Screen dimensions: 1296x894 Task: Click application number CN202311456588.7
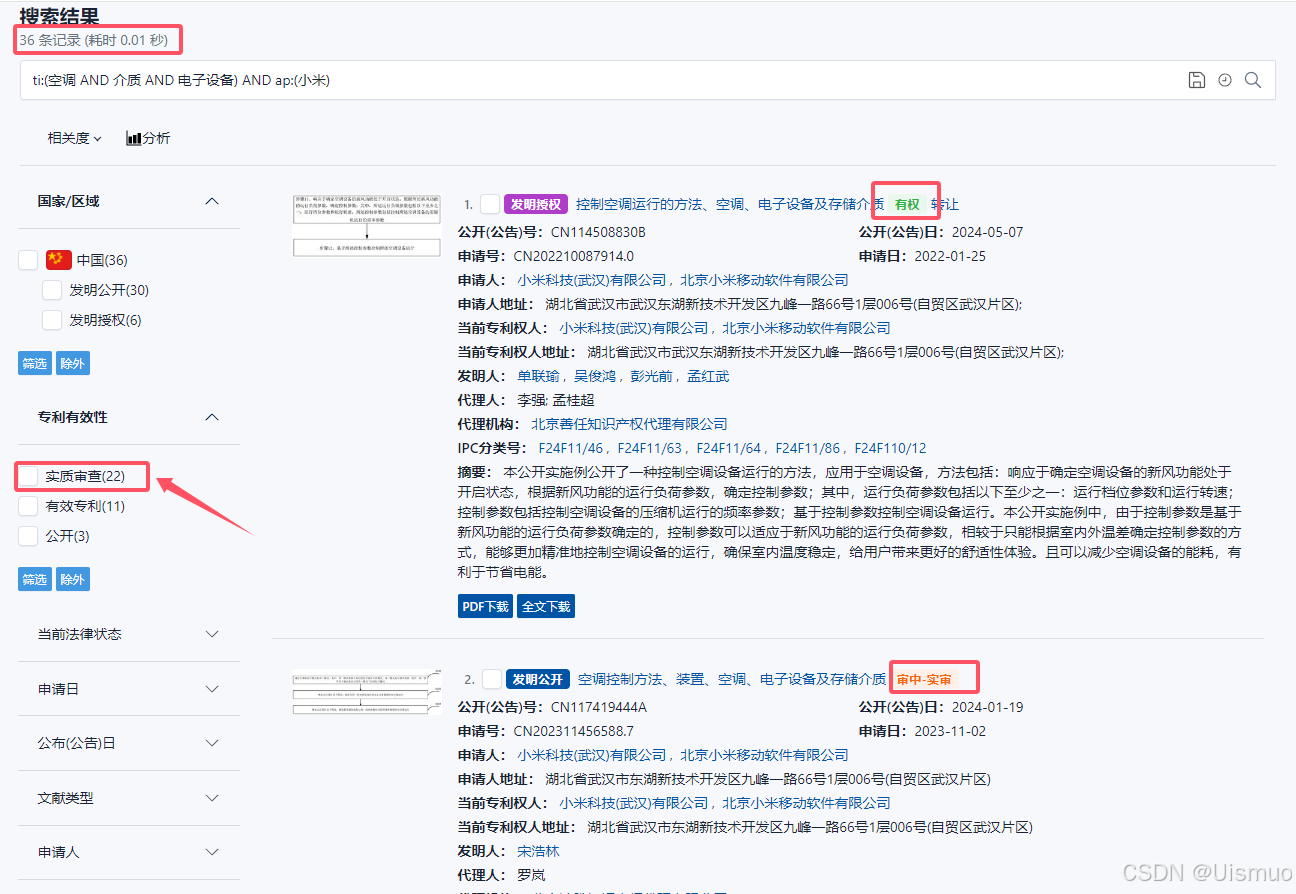pyautogui.click(x=574, y=731)
